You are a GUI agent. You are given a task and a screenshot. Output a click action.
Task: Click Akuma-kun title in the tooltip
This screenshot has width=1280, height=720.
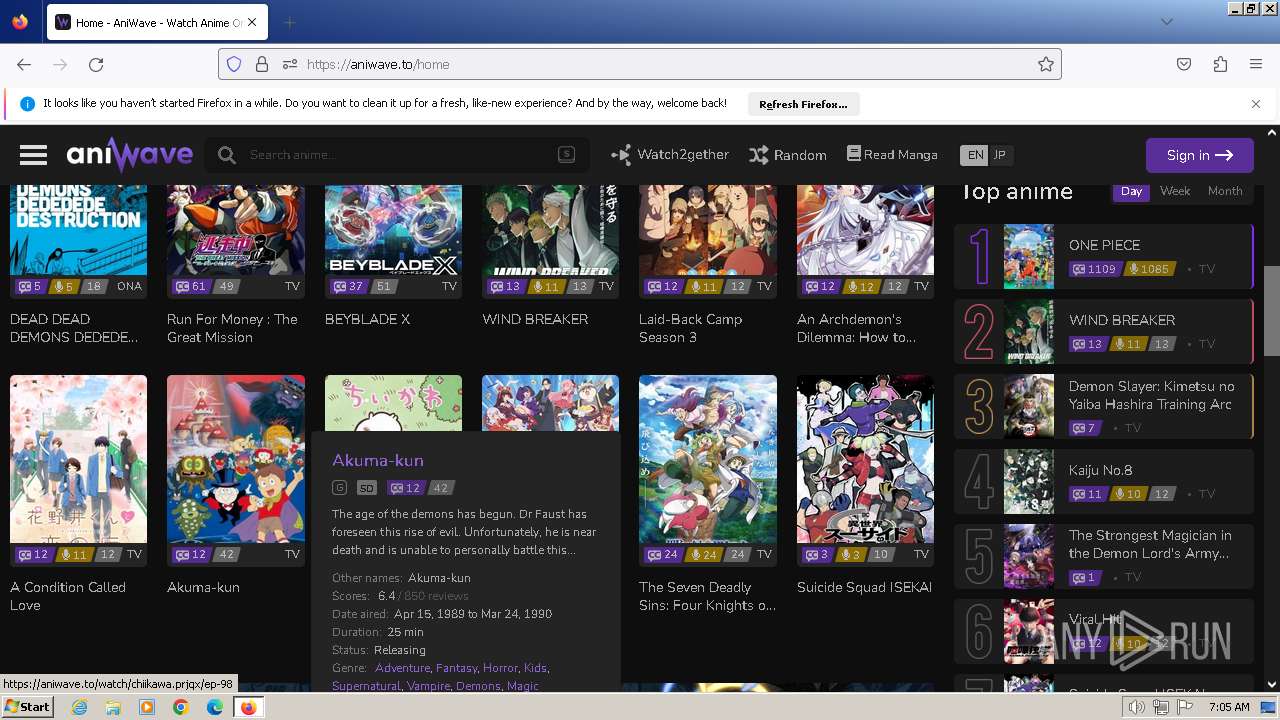[378, 460]
